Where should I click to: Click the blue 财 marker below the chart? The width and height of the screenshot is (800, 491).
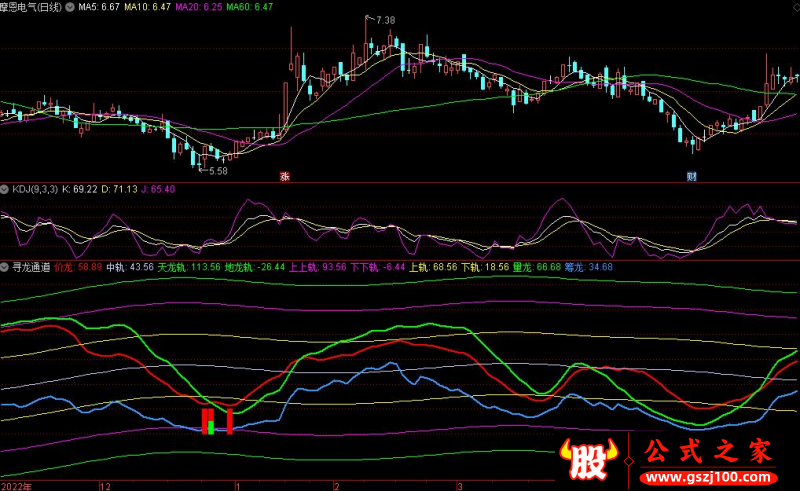click(691, 176)
